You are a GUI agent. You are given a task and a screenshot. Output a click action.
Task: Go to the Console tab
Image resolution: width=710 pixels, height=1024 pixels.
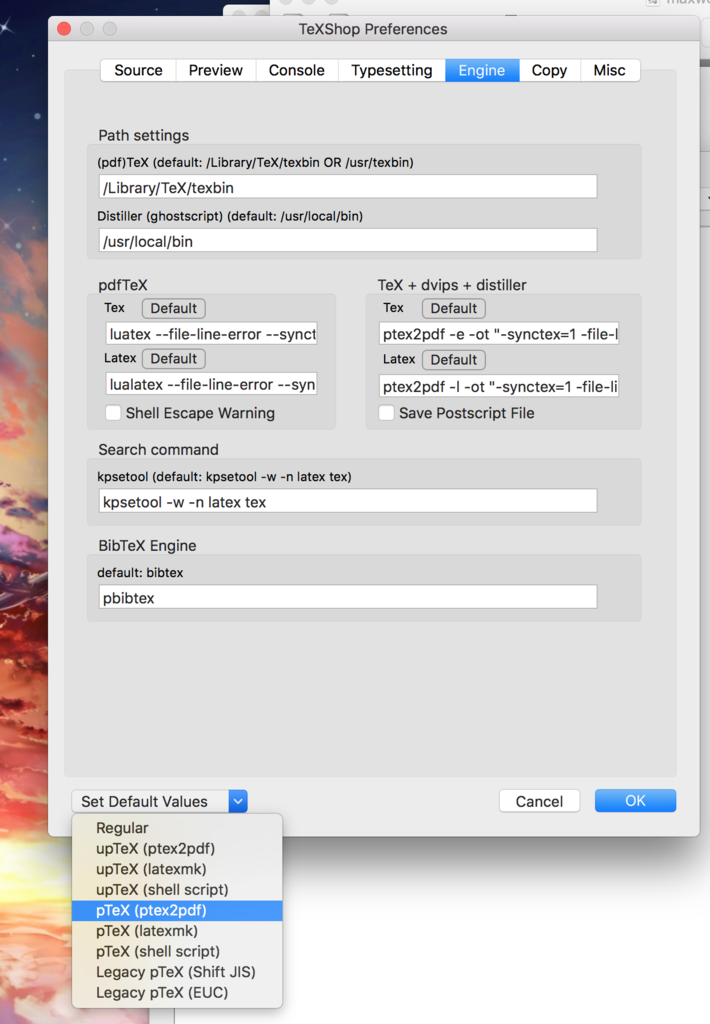[297, 70]
